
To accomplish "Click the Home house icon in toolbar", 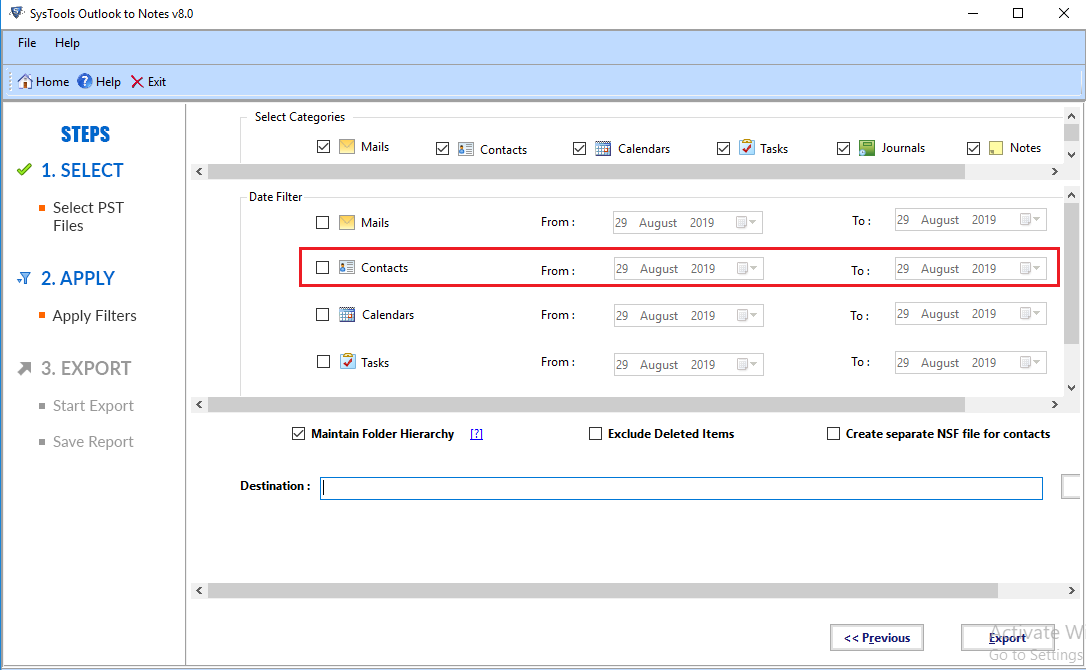I will point(25,82).
